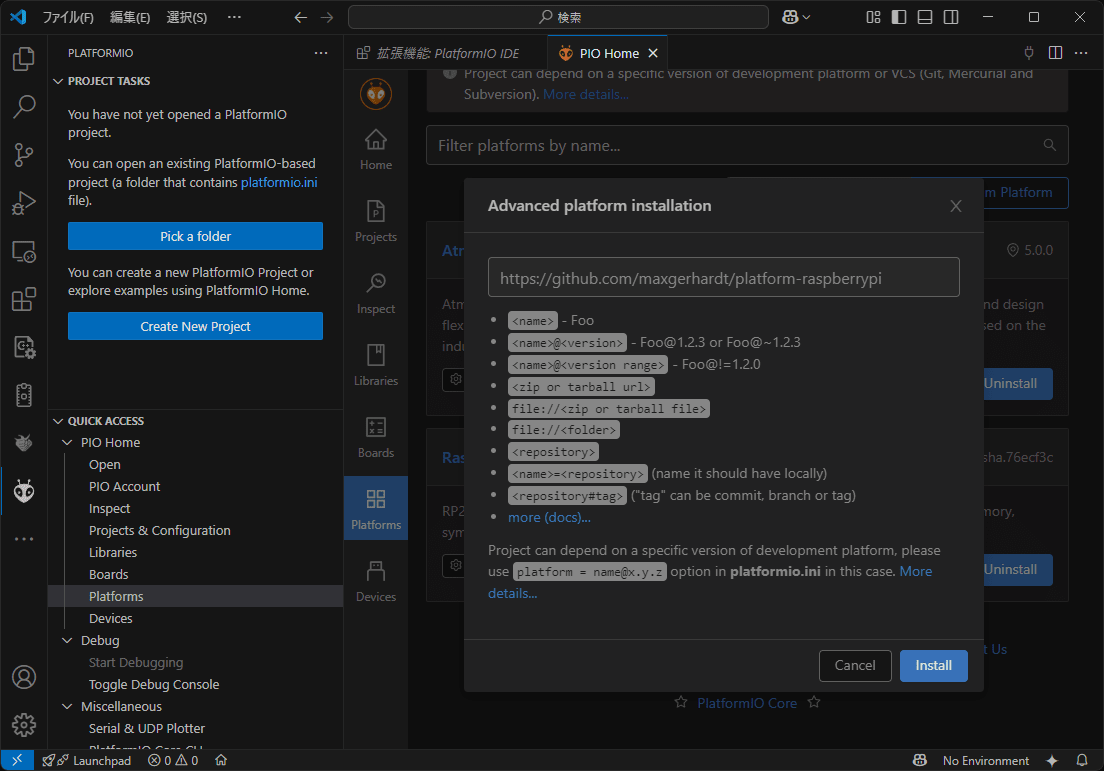Image resolution: width=1104 pixels, height=771 pixels.
Task: Open the ファイル(F) menu
Action: [x=68, y=17]
